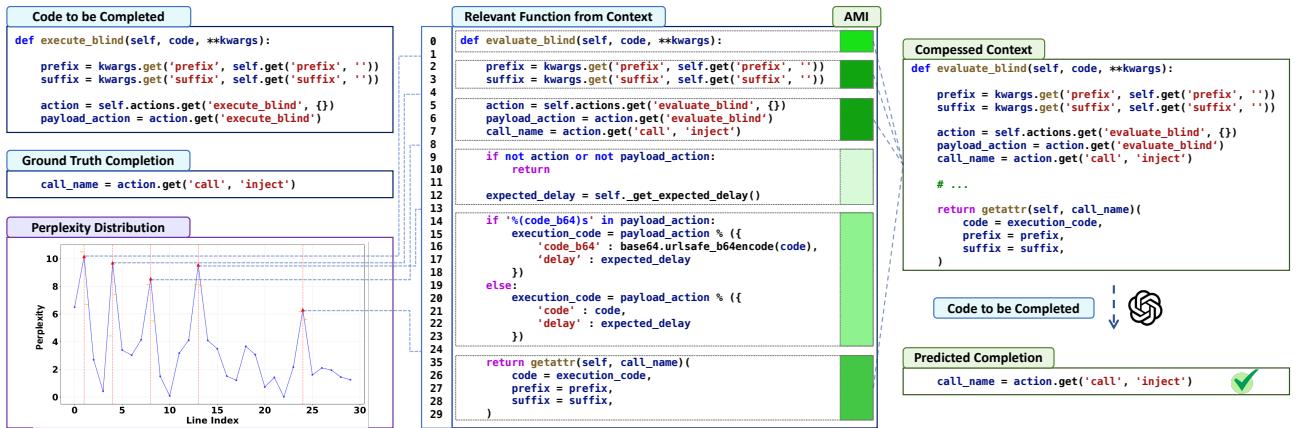Select the Perplexity Distribution panel title

(89, 227)
